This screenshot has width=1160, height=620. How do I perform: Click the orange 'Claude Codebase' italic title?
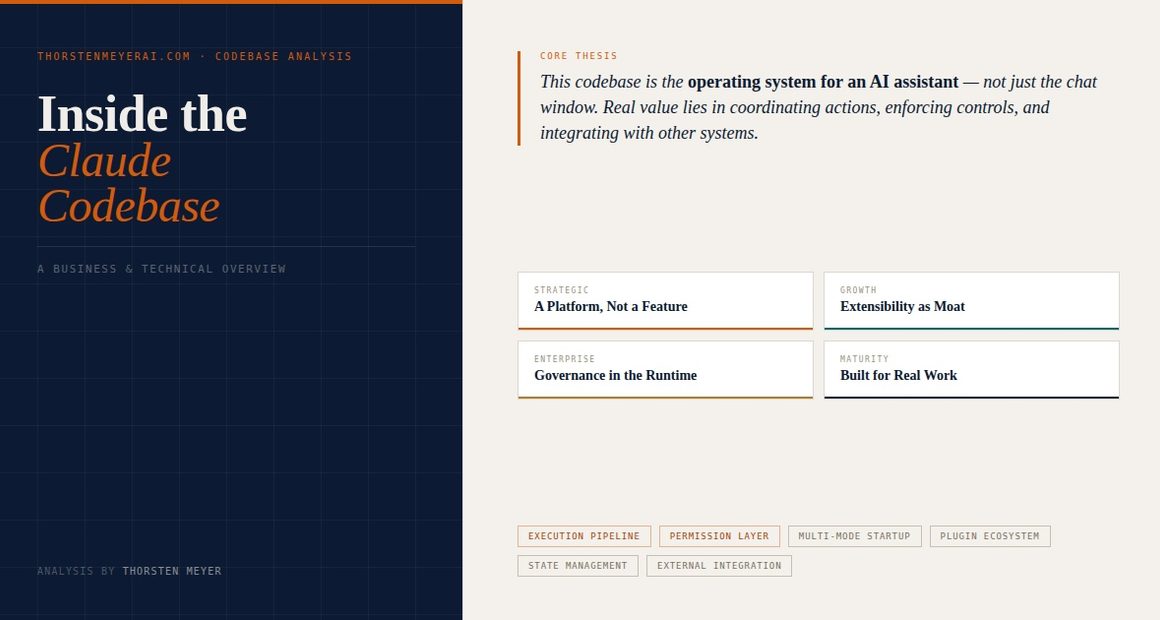[x=128, y=184]
